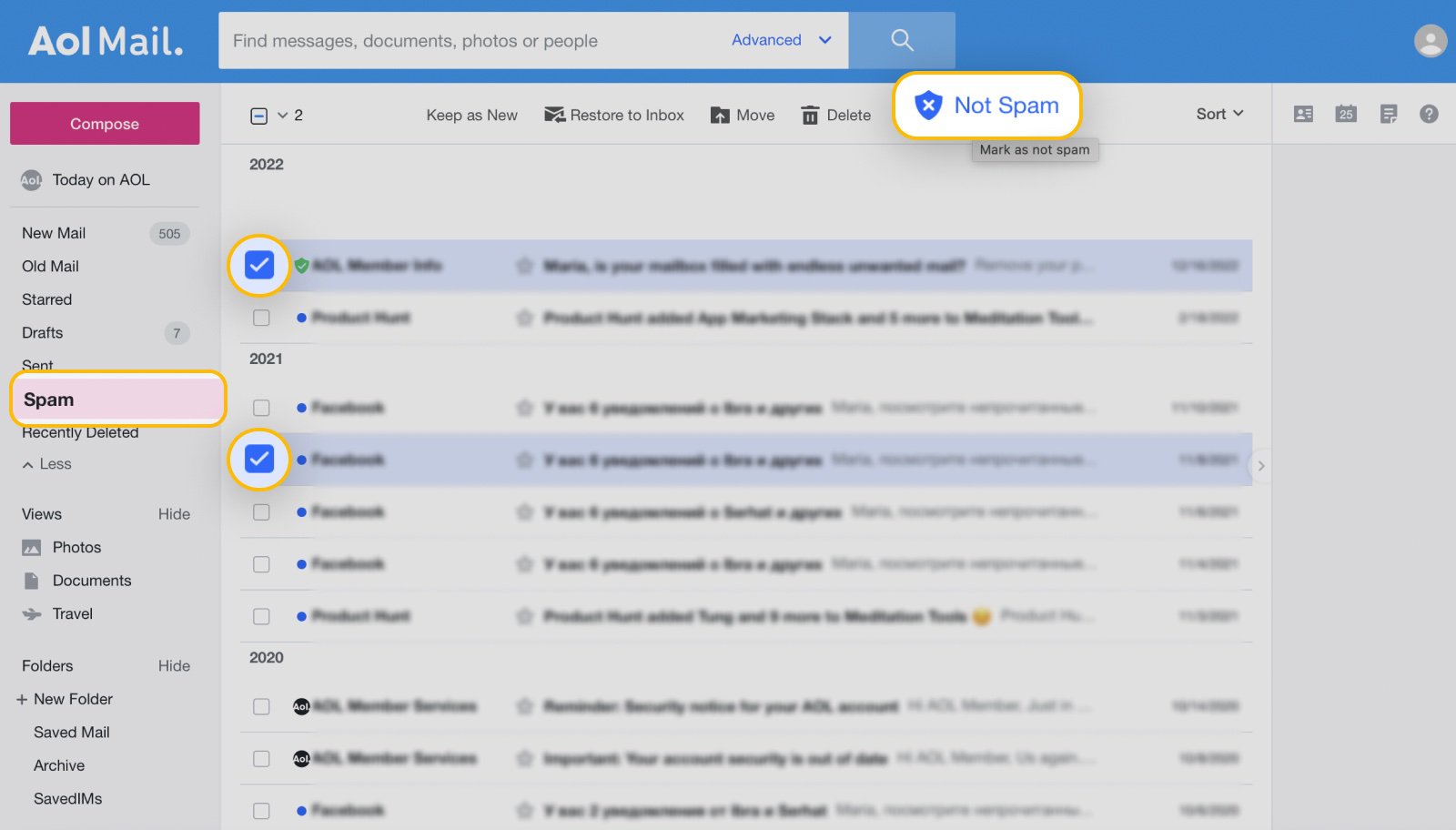Click the Compose button
The width and height of the screenshot is (1456, 830).
[104, 123]
